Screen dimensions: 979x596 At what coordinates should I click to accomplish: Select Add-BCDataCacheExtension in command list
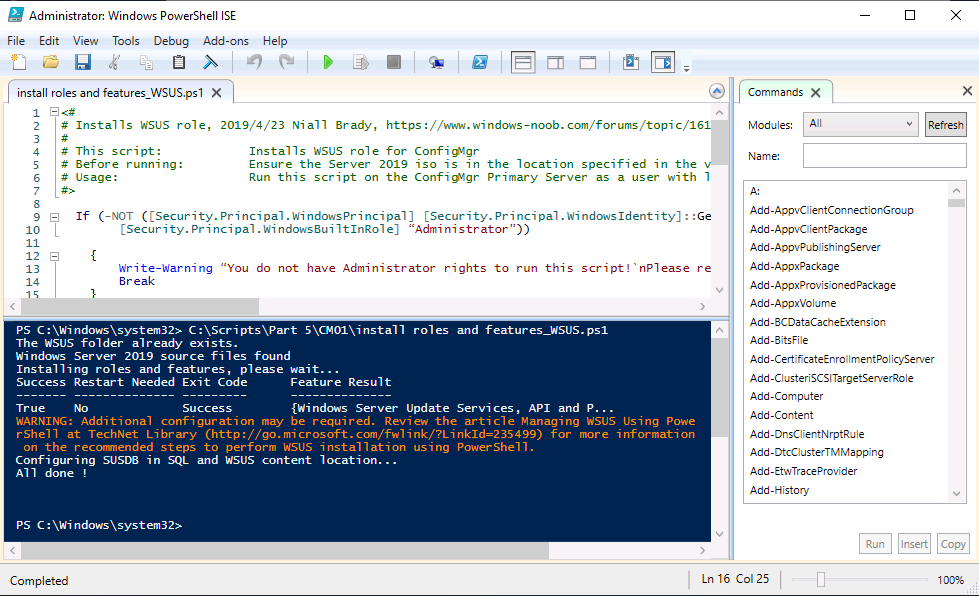[817, 322]
